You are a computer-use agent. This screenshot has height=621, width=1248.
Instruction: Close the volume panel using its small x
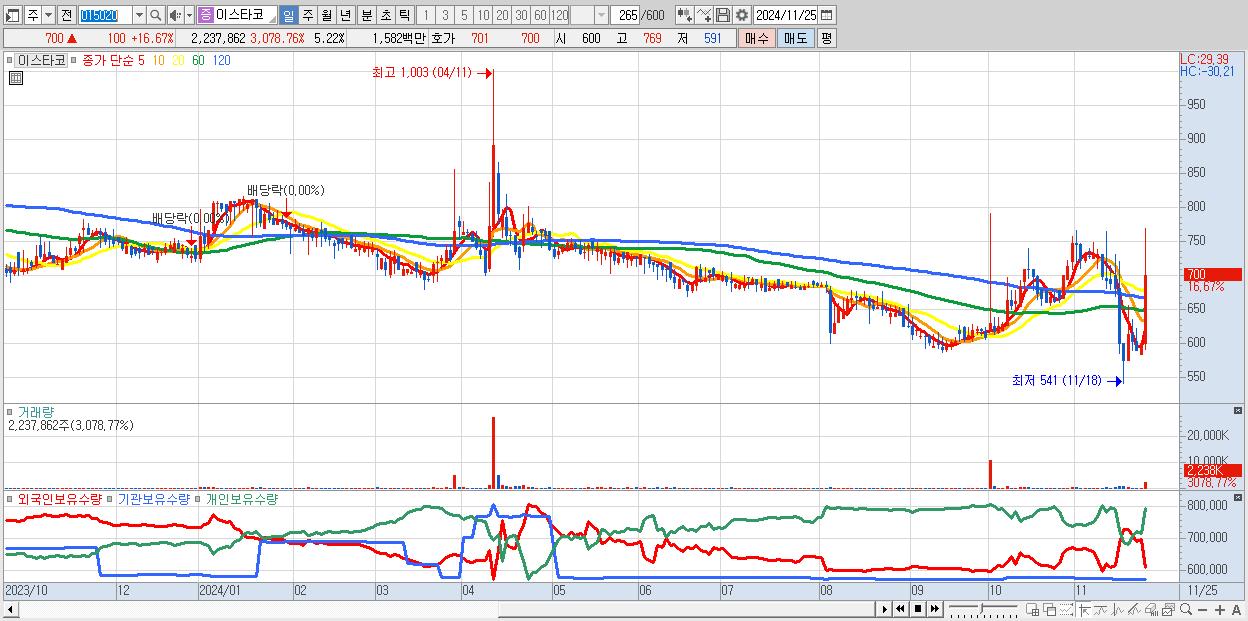1238,411
